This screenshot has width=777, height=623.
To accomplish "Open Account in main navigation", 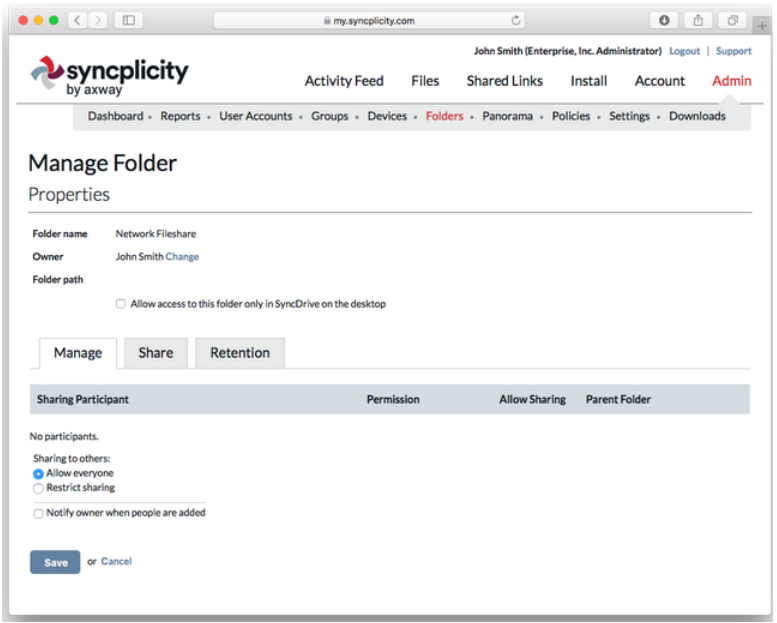I will point(660,81).
